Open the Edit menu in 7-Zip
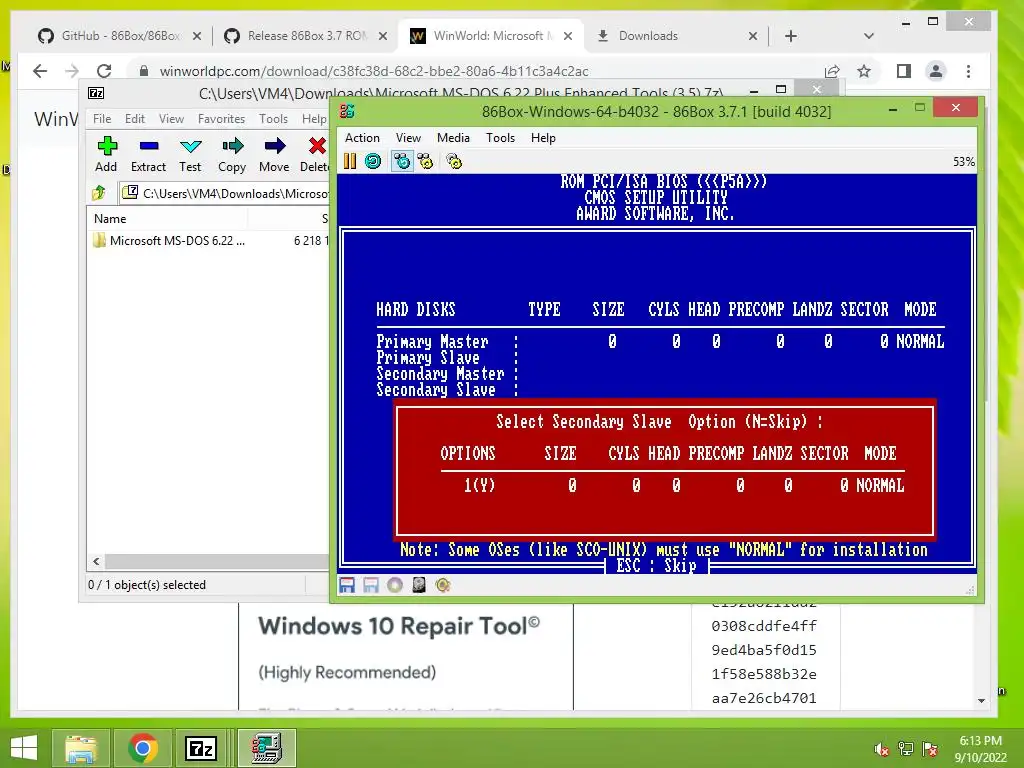The height and width of the screenshot is (768, 1024). [135, 119]
